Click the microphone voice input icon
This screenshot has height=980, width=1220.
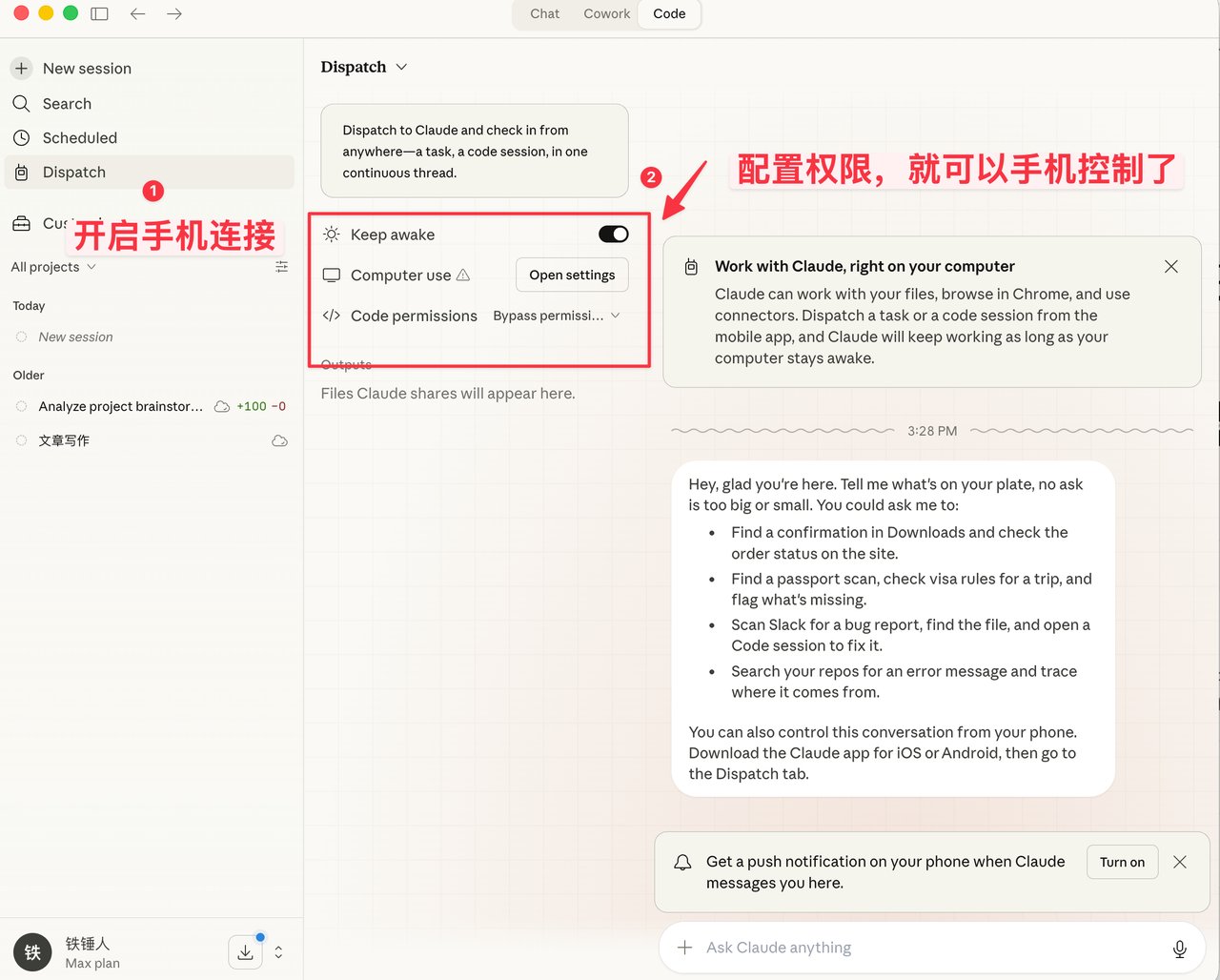(1180, 948)
